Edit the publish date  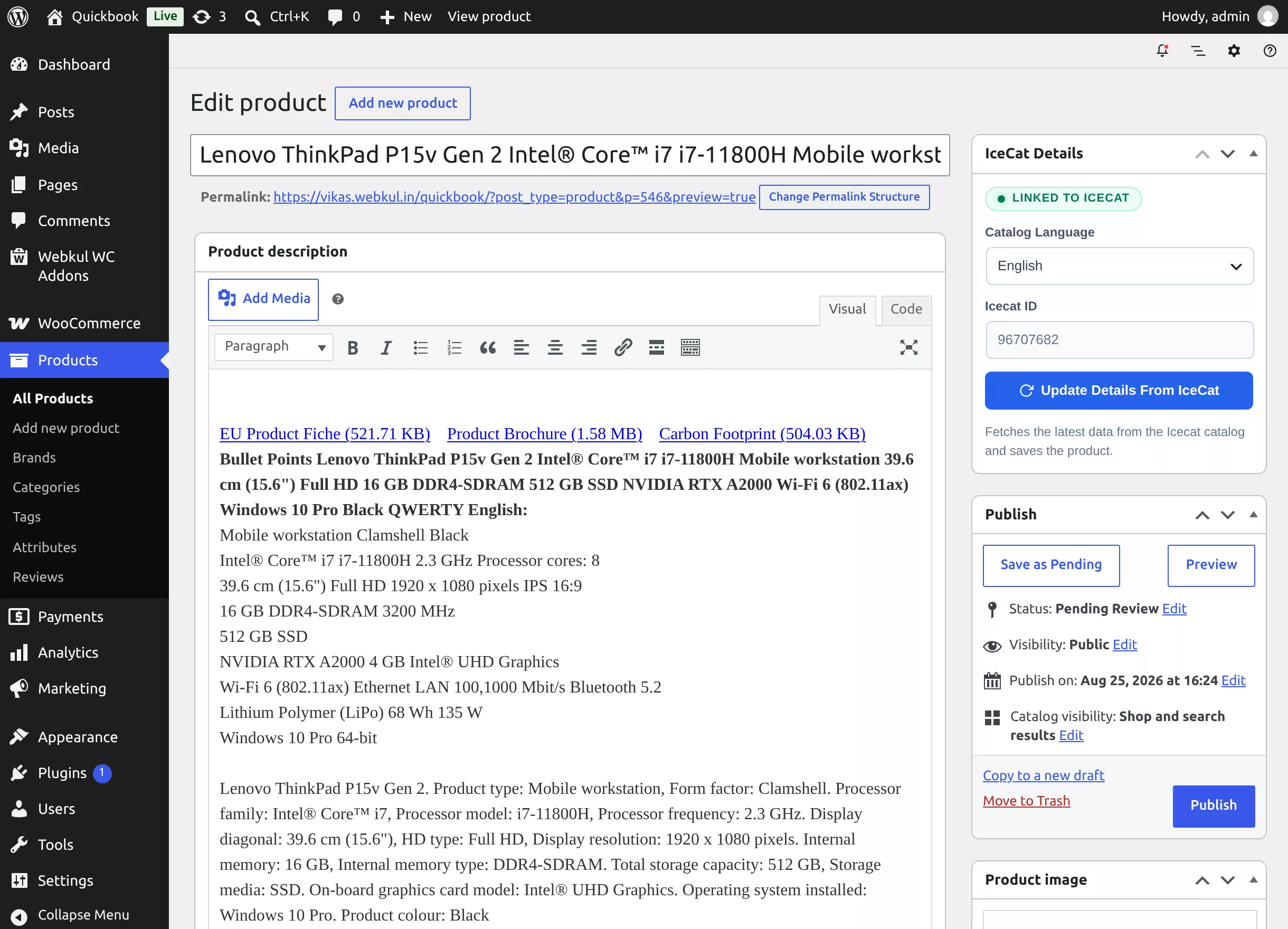coord(1233,680)
